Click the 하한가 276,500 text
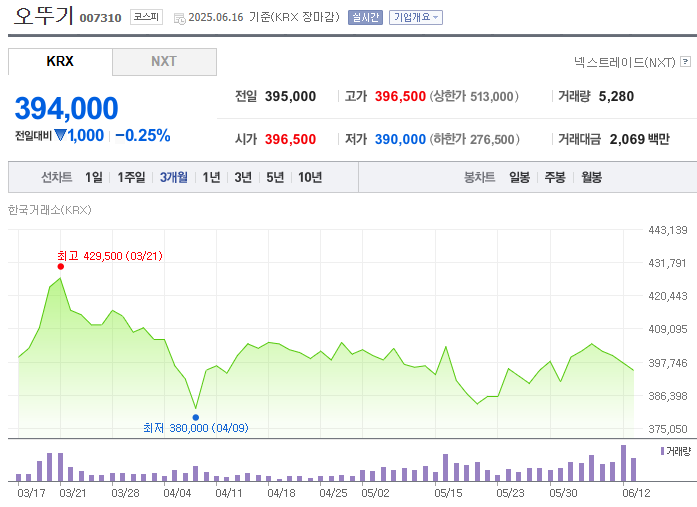Image resolution: width=697 pixels, height=507 pixels. point(474,140)
